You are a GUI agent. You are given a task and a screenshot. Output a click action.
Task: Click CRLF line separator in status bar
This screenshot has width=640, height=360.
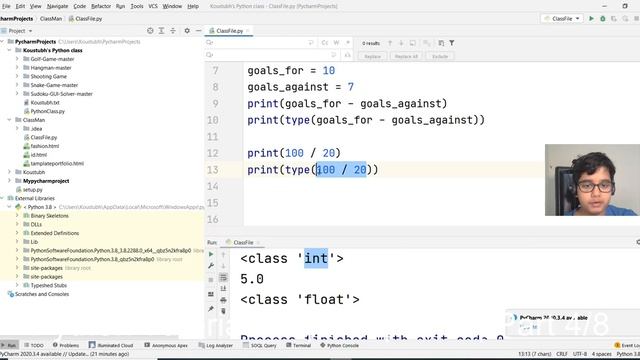[562, 354]
